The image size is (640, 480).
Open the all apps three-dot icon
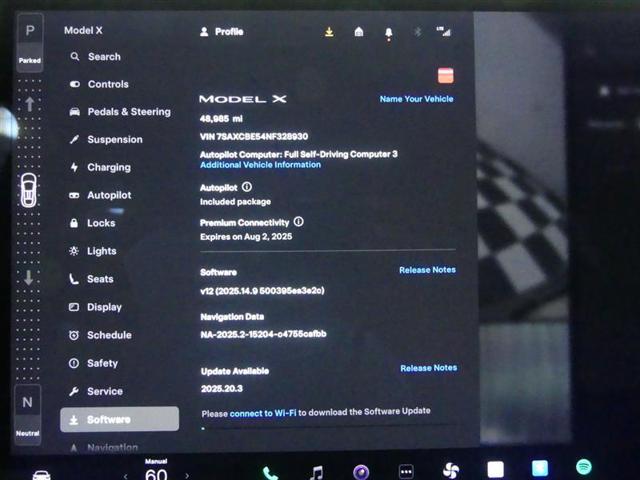[406, 472]
